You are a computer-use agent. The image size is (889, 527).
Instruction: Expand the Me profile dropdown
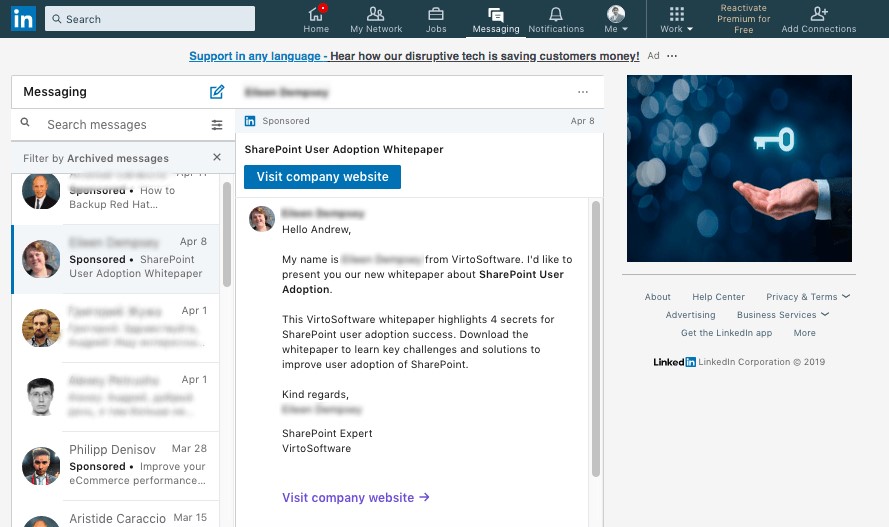[616, 19]
